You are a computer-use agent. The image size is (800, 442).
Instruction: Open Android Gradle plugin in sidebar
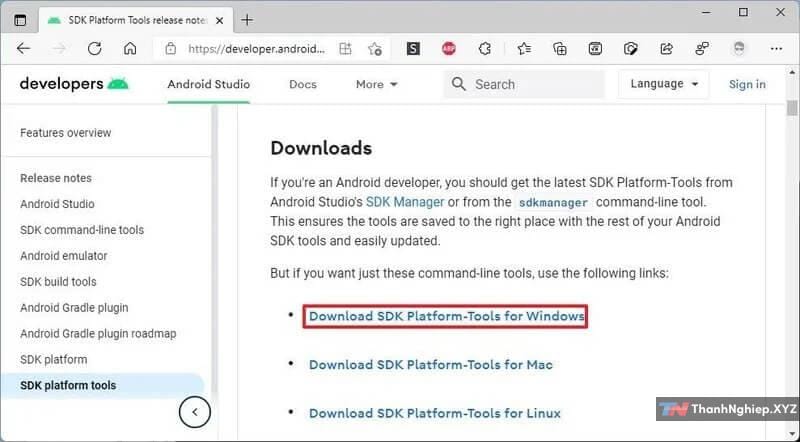pyautogui.click(x=74, y=308)
